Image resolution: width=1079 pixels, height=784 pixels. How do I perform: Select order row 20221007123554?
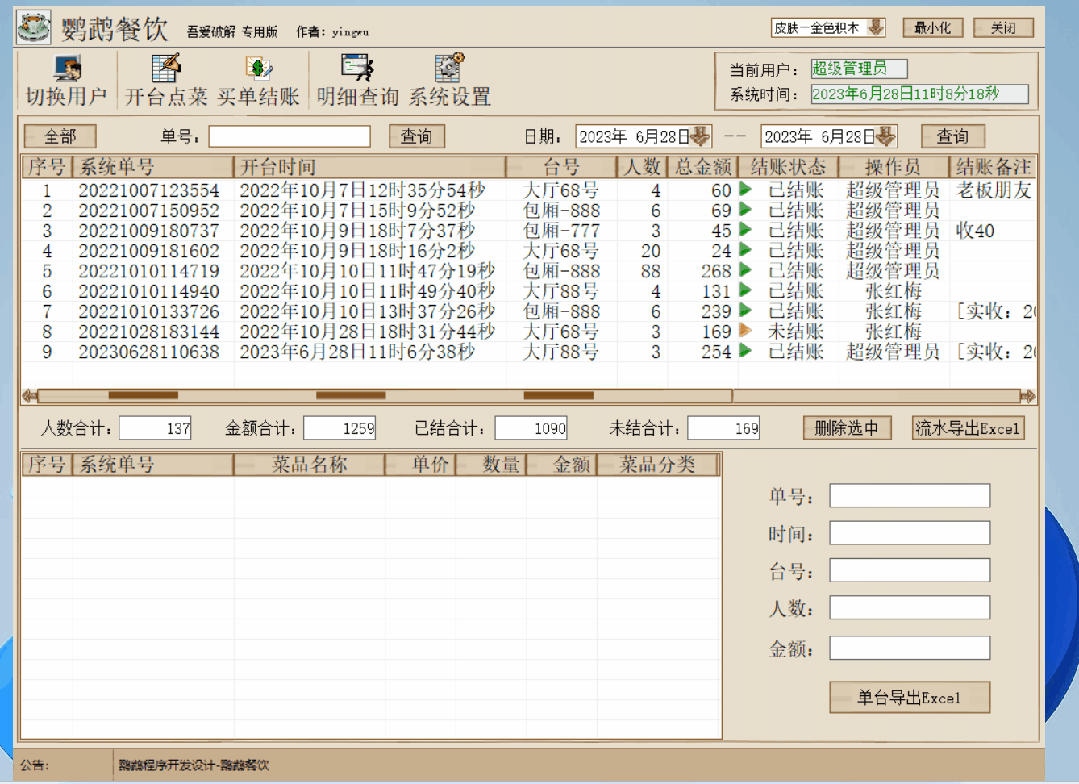coord(528,190)
